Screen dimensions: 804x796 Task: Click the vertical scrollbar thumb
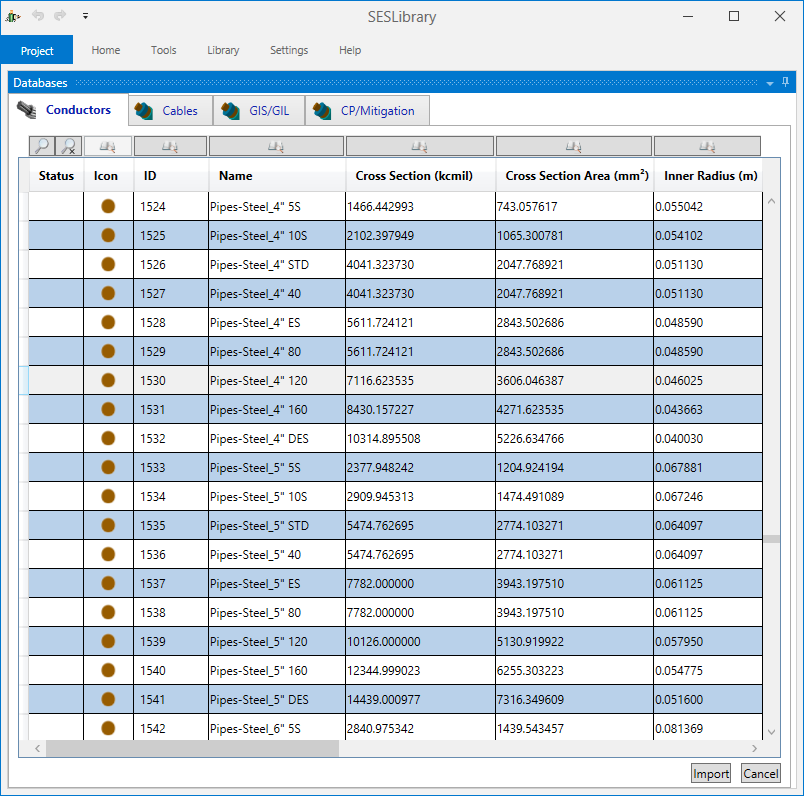click(x=771, y=539)
